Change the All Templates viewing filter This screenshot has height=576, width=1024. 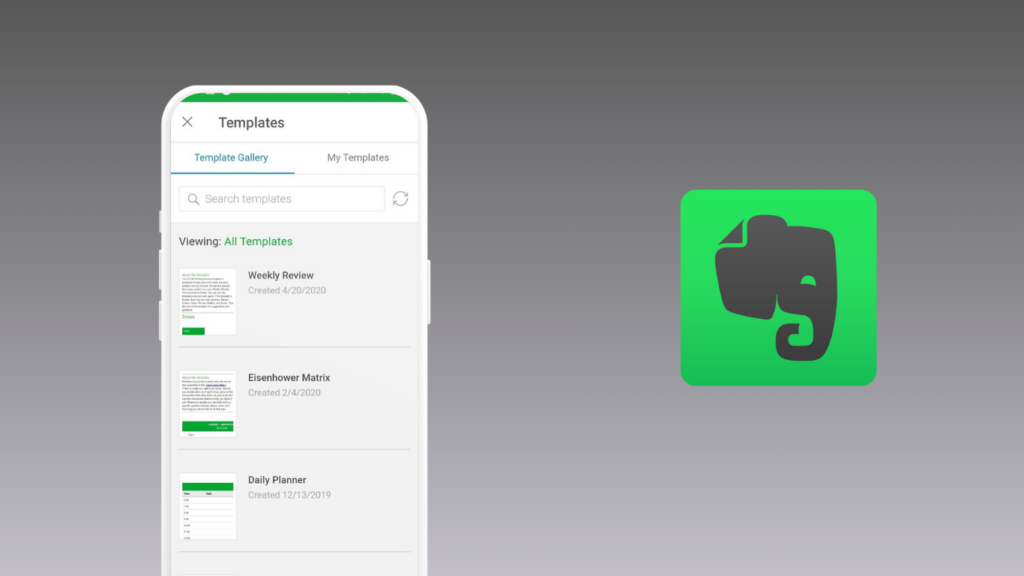[258, 242]
